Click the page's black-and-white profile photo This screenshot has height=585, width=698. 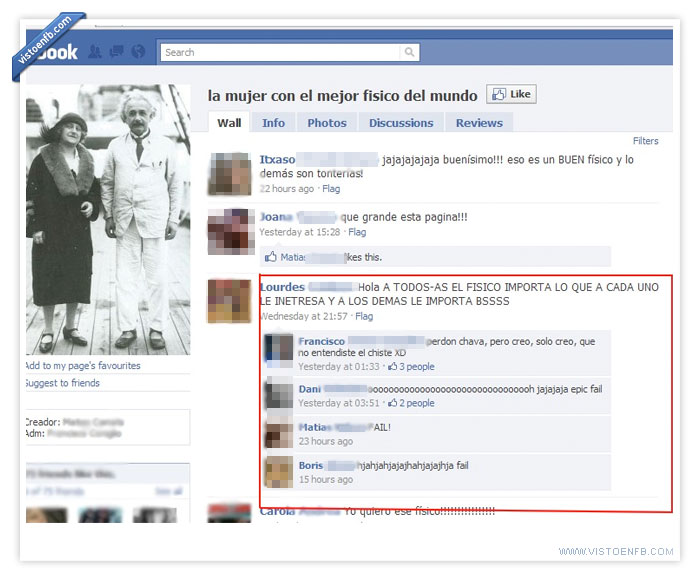pyautogui.click(x=108, y=219)
